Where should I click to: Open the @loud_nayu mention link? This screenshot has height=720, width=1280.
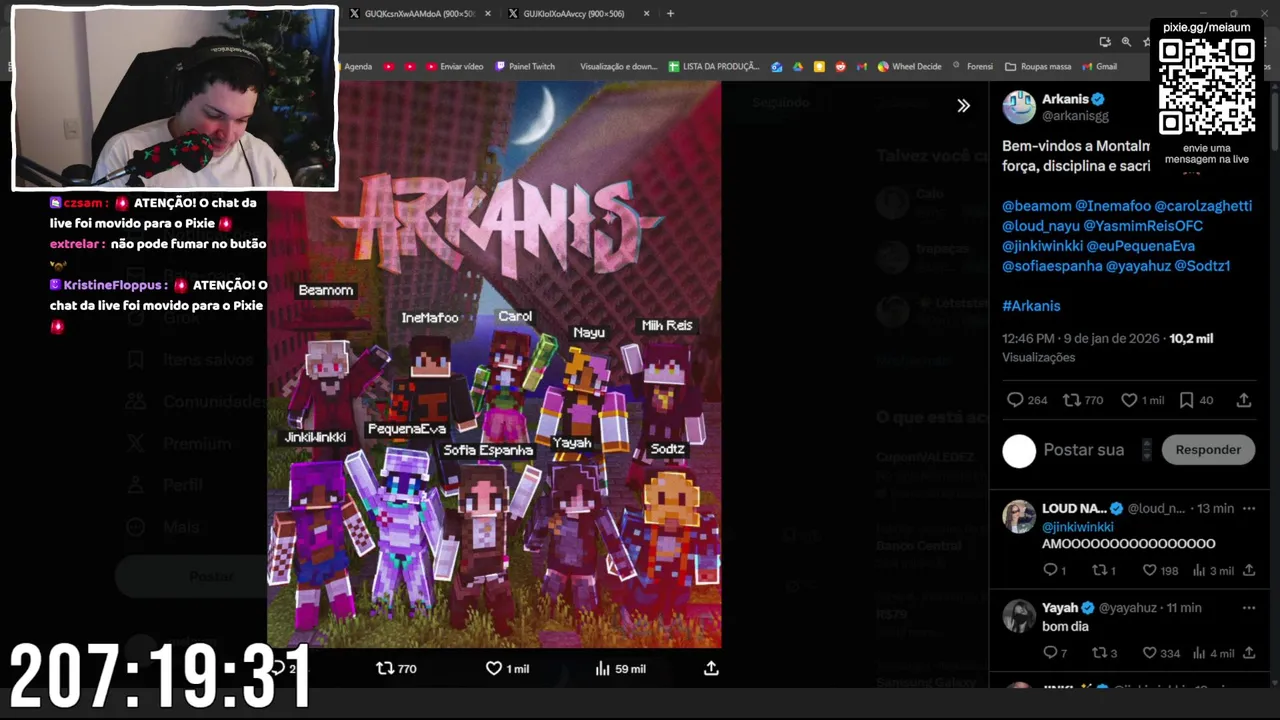coord(1041,226)
